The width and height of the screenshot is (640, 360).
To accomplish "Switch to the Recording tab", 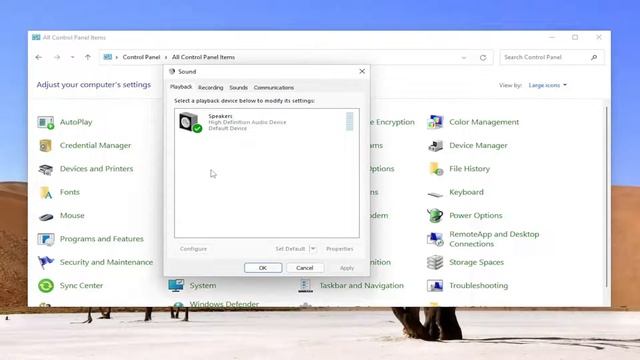I will click(x=211, y=87).
